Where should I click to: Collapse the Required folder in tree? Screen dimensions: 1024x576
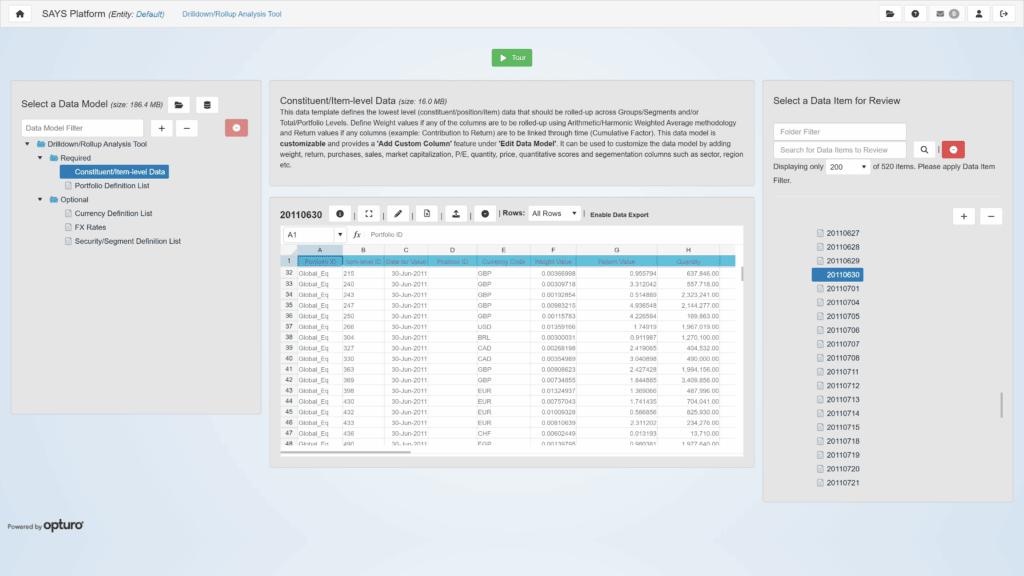click(x=41, y=158)
